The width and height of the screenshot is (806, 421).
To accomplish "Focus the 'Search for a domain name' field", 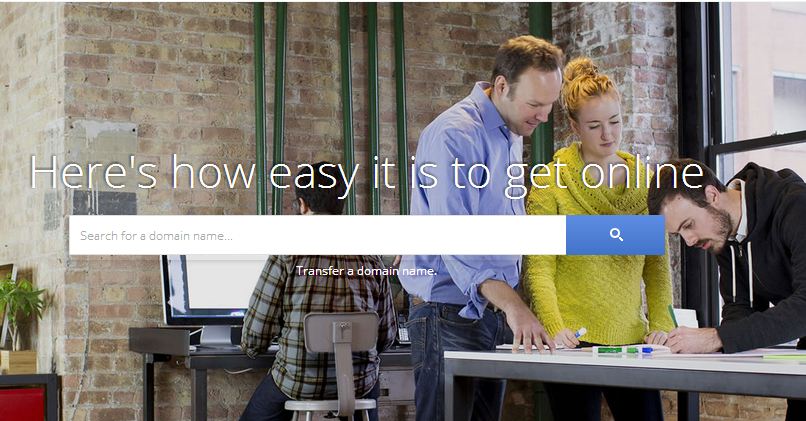I will point(318,235).
